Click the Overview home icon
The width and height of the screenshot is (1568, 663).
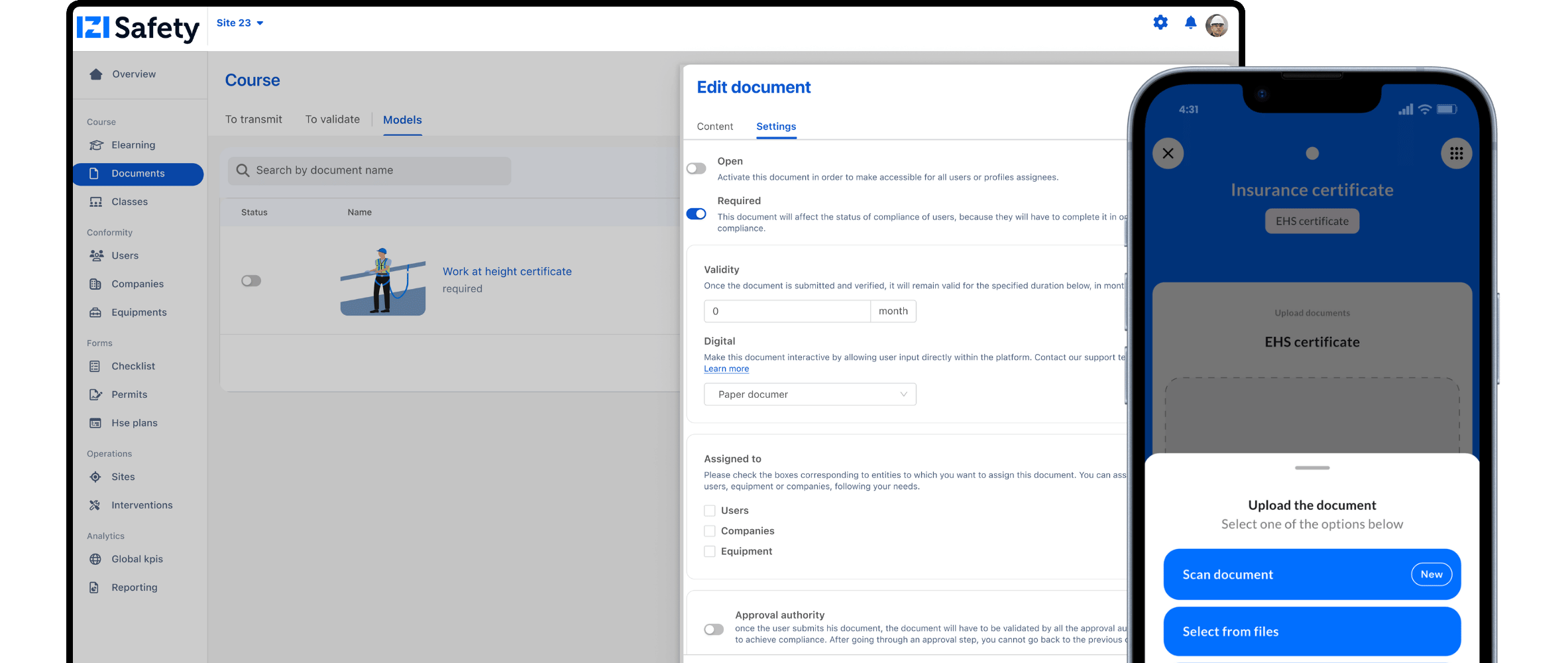tap(96, 74)
